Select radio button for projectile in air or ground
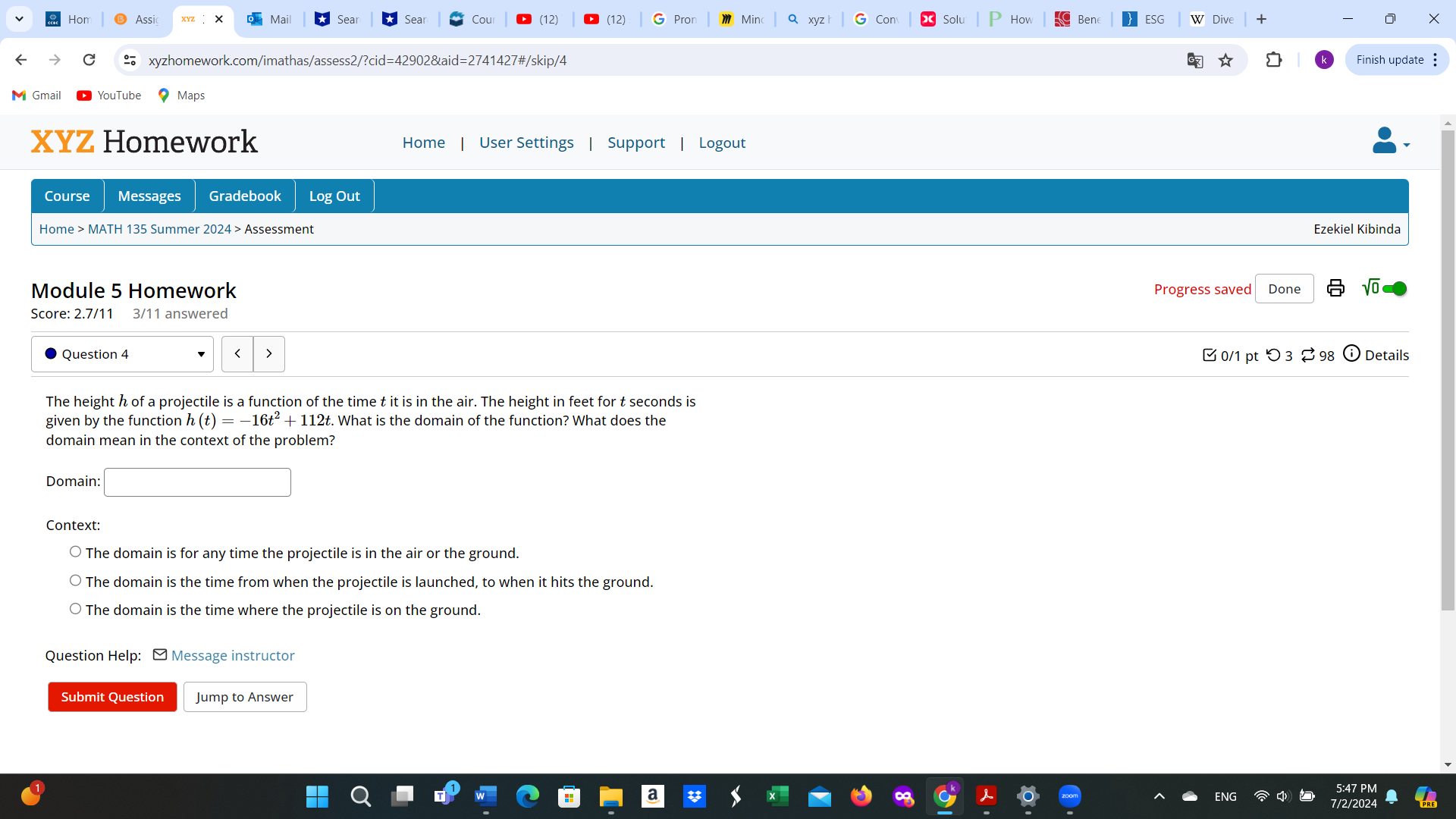Viewport: 1456px width, 819px height. [x=74, y=552]
